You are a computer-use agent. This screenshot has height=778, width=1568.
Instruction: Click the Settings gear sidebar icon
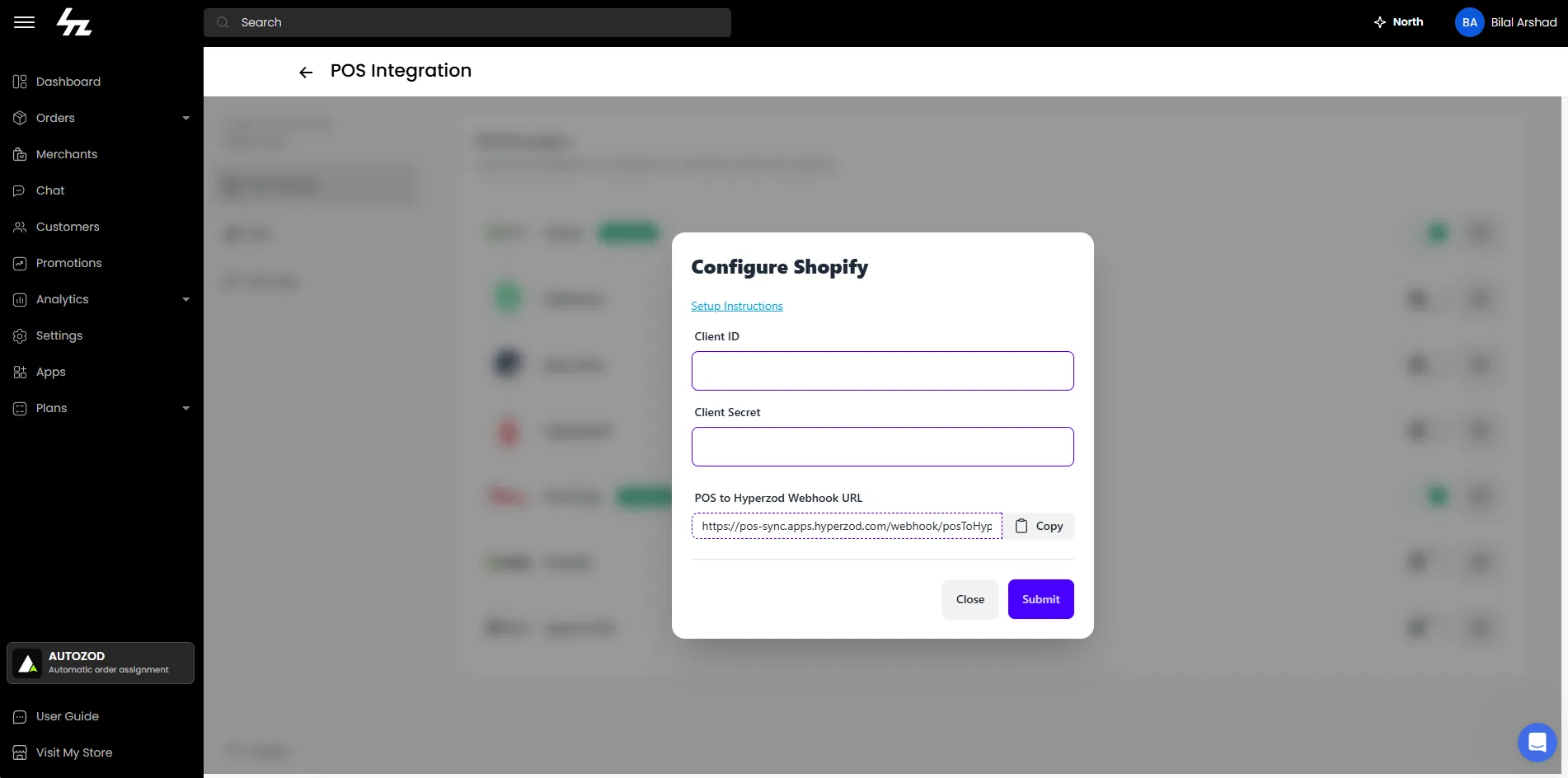coord(20,335)
